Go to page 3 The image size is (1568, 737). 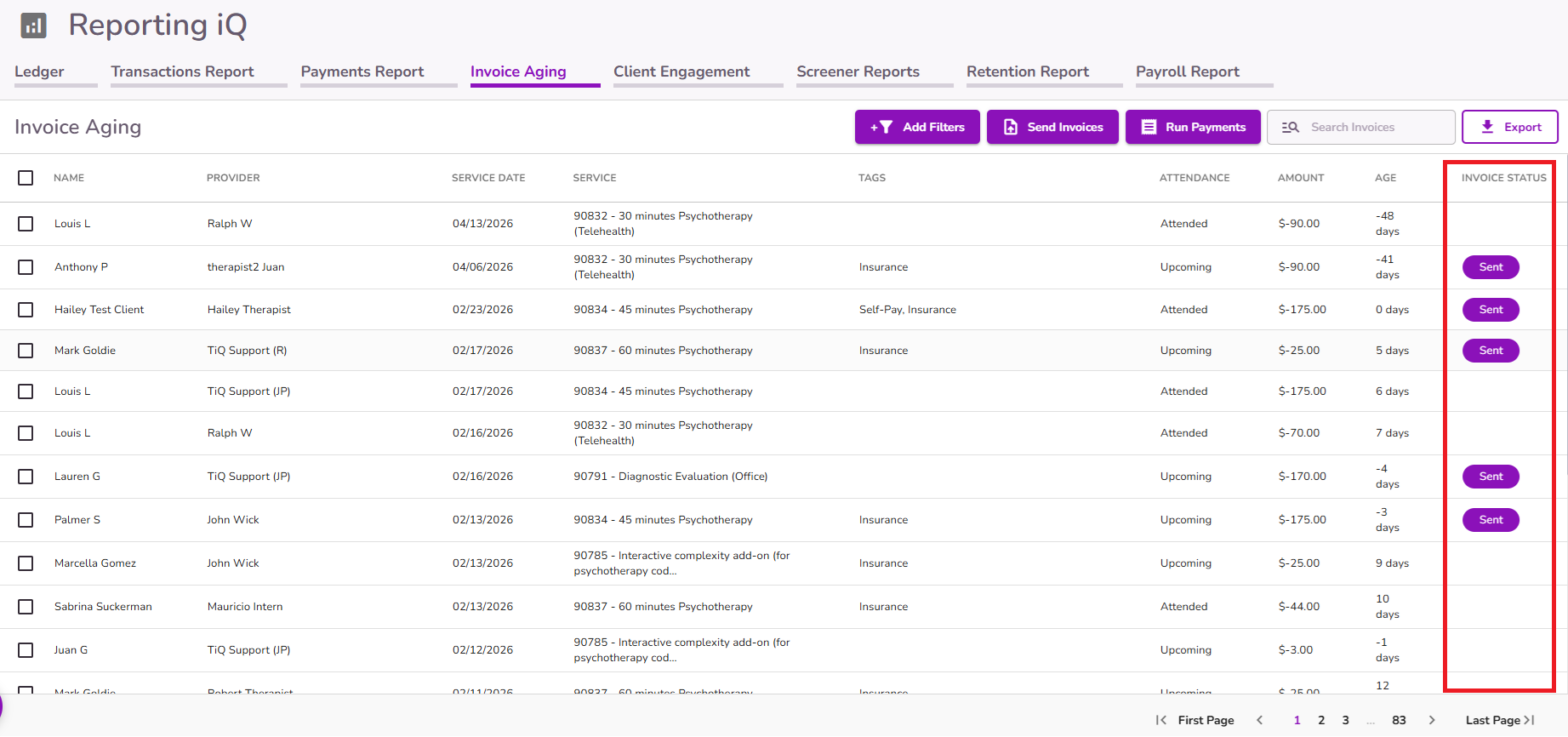pos(1345,720)
